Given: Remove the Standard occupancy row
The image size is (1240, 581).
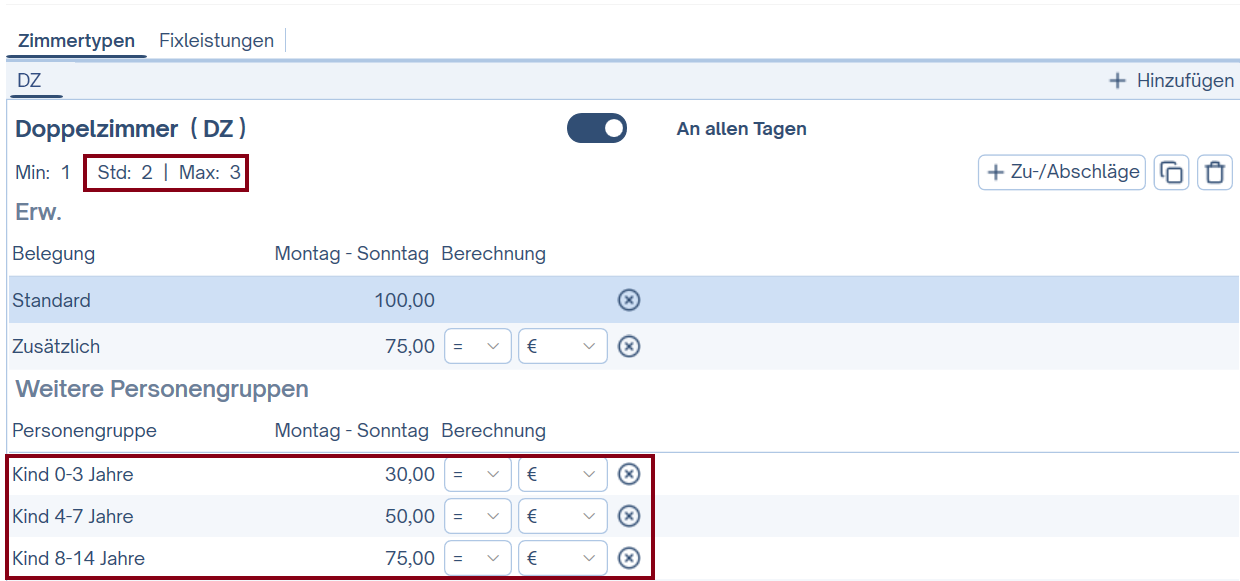Looking at the screenshot, I should [628, 300].
